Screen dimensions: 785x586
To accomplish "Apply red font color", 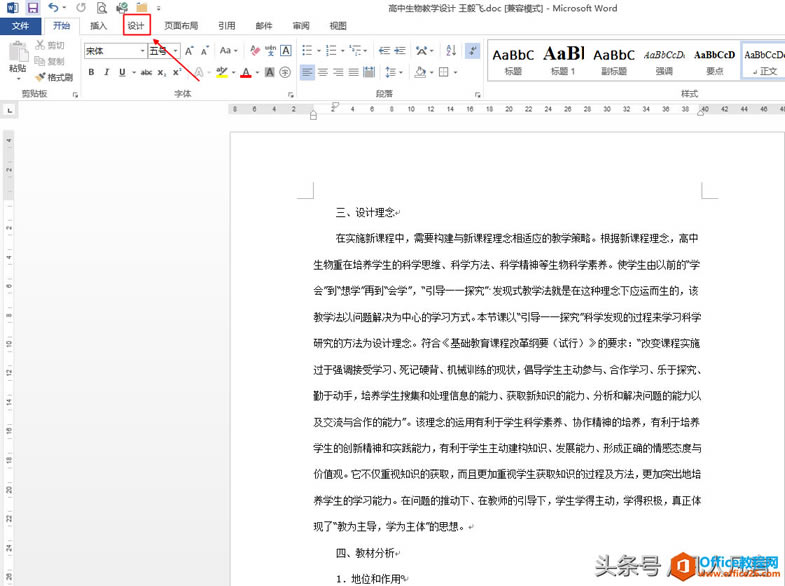I will 246,73.
